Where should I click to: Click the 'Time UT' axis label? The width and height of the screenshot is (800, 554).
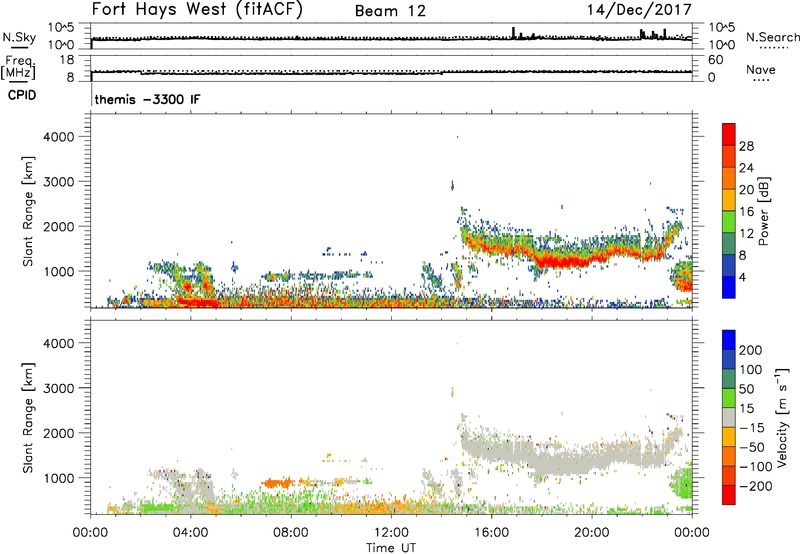[391, 548]
